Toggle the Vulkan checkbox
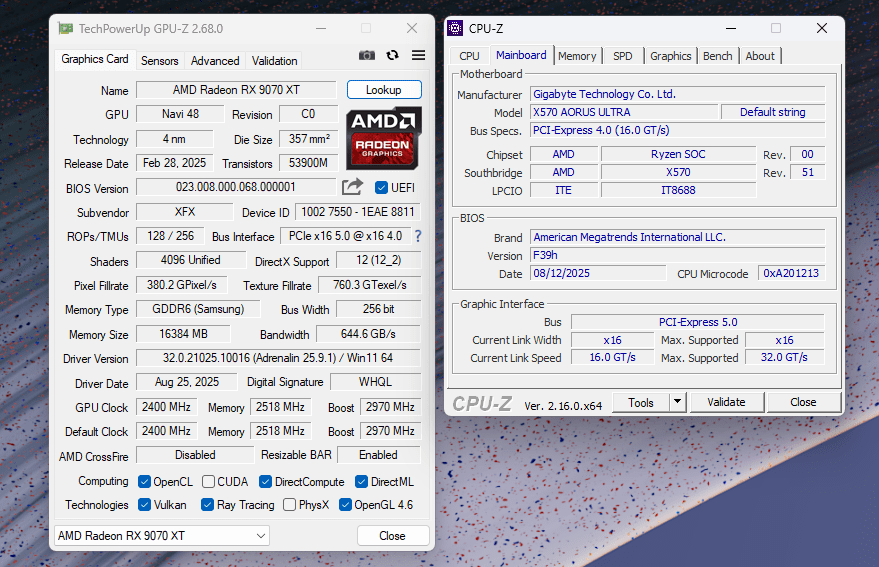 144,505
